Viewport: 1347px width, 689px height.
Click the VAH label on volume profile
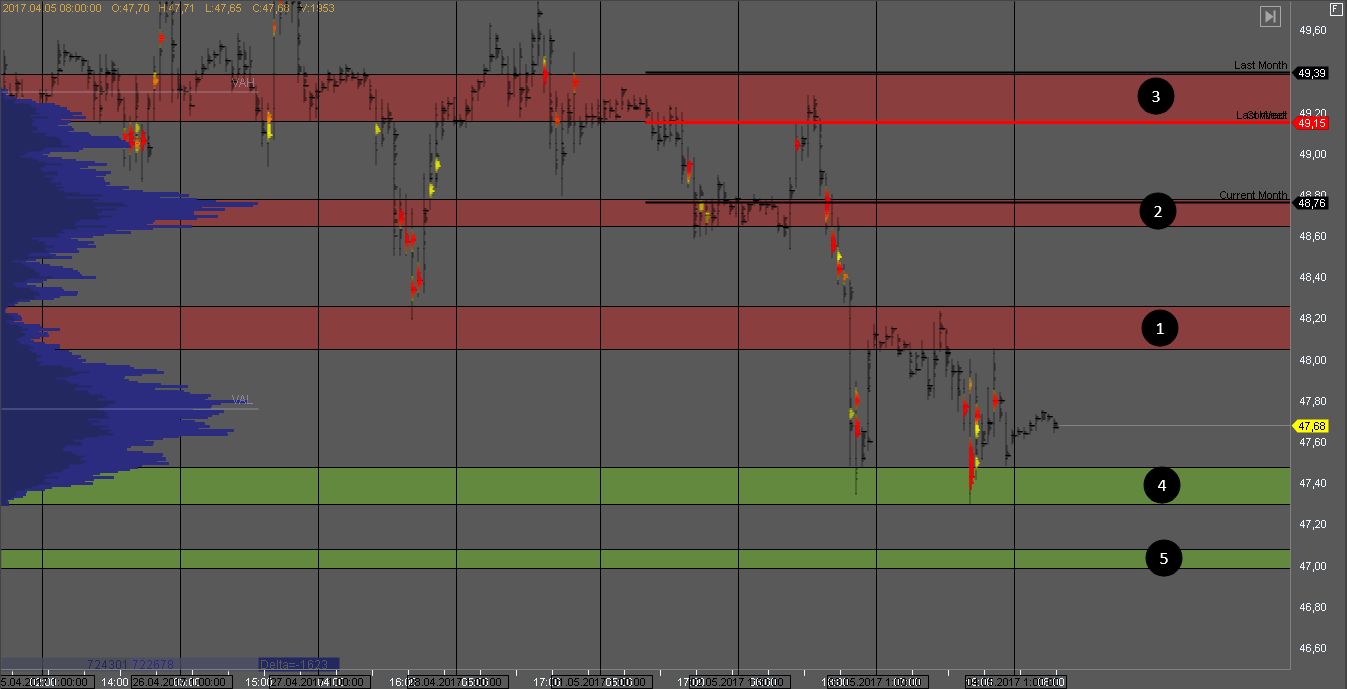(243, 83)
